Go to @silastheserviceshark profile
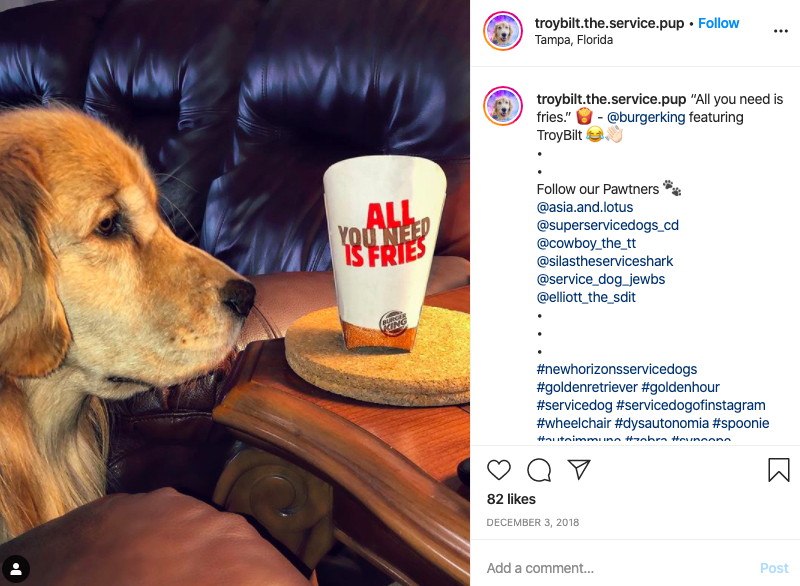Screen dimensions: 800x586 pos(605,261)
